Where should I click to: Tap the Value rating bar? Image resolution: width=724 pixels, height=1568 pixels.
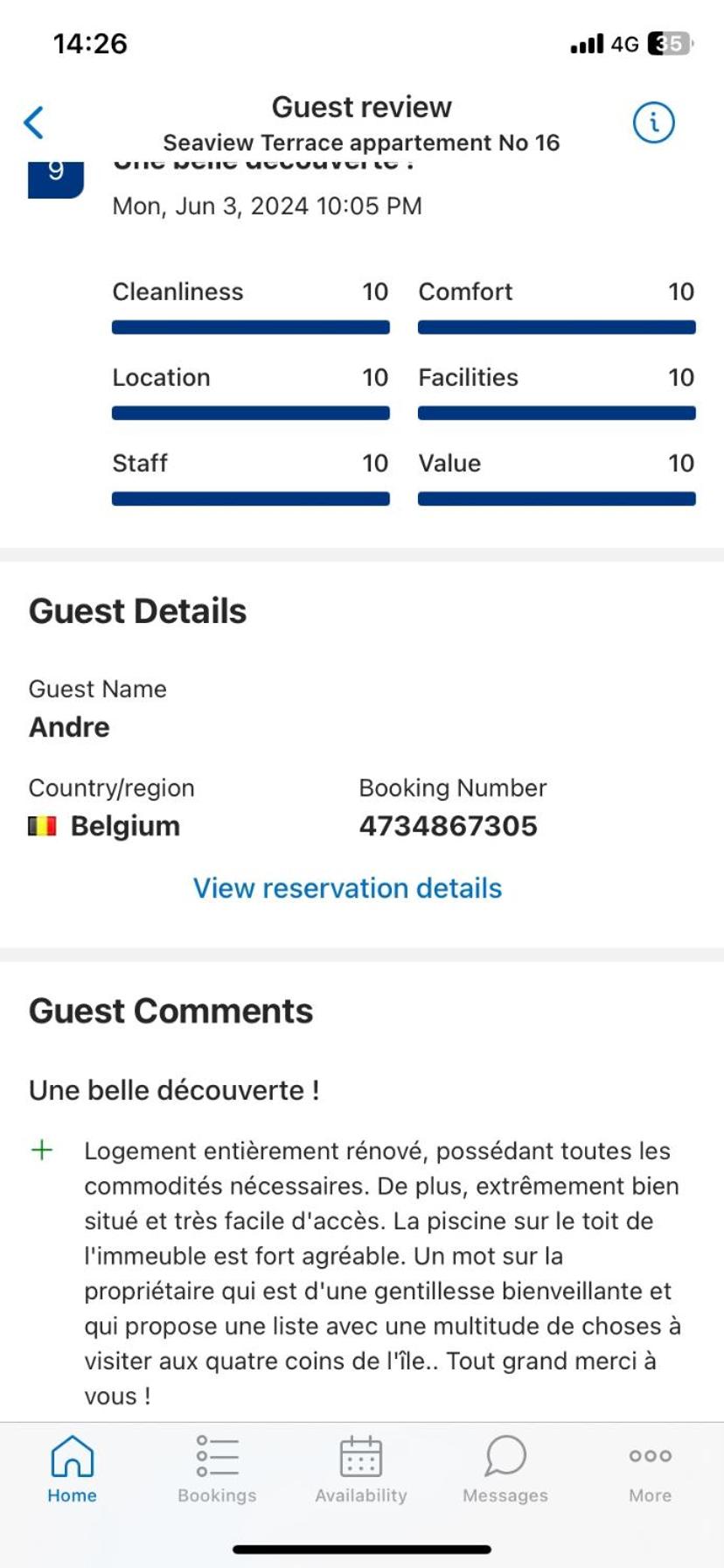pos(557,499)
